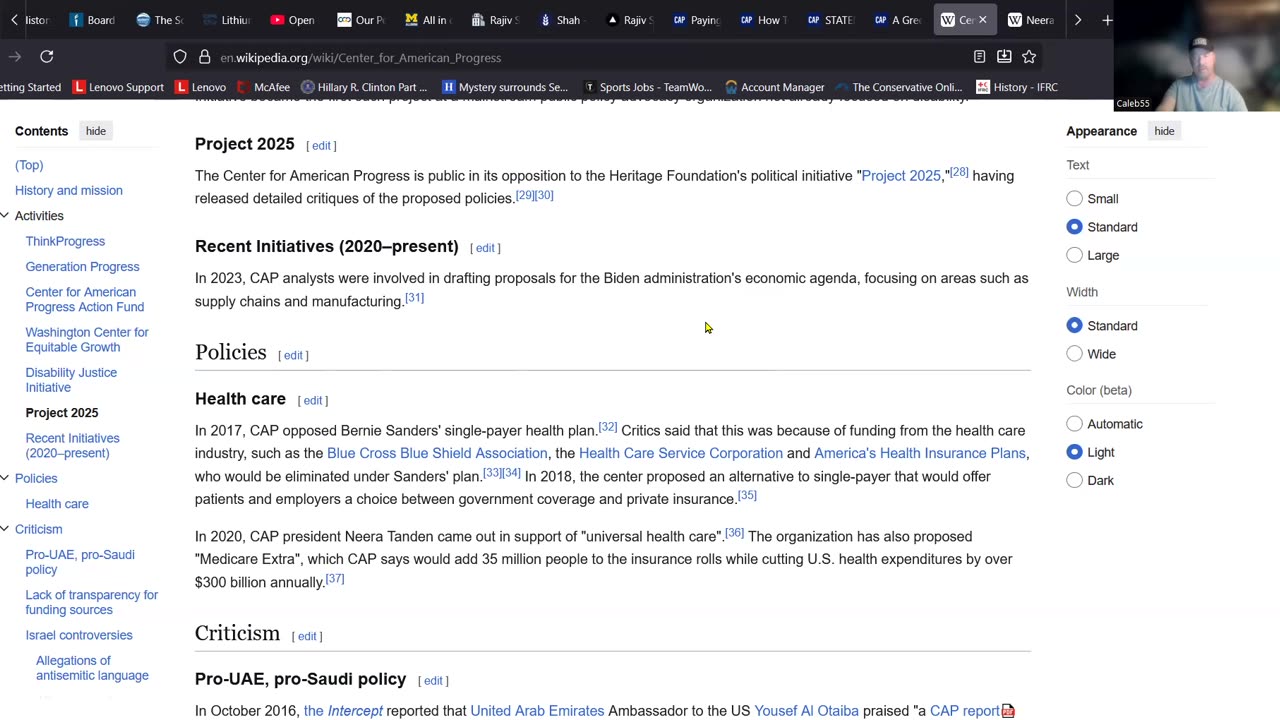
Task: Select Standard text size
Action: (1074, 227)
